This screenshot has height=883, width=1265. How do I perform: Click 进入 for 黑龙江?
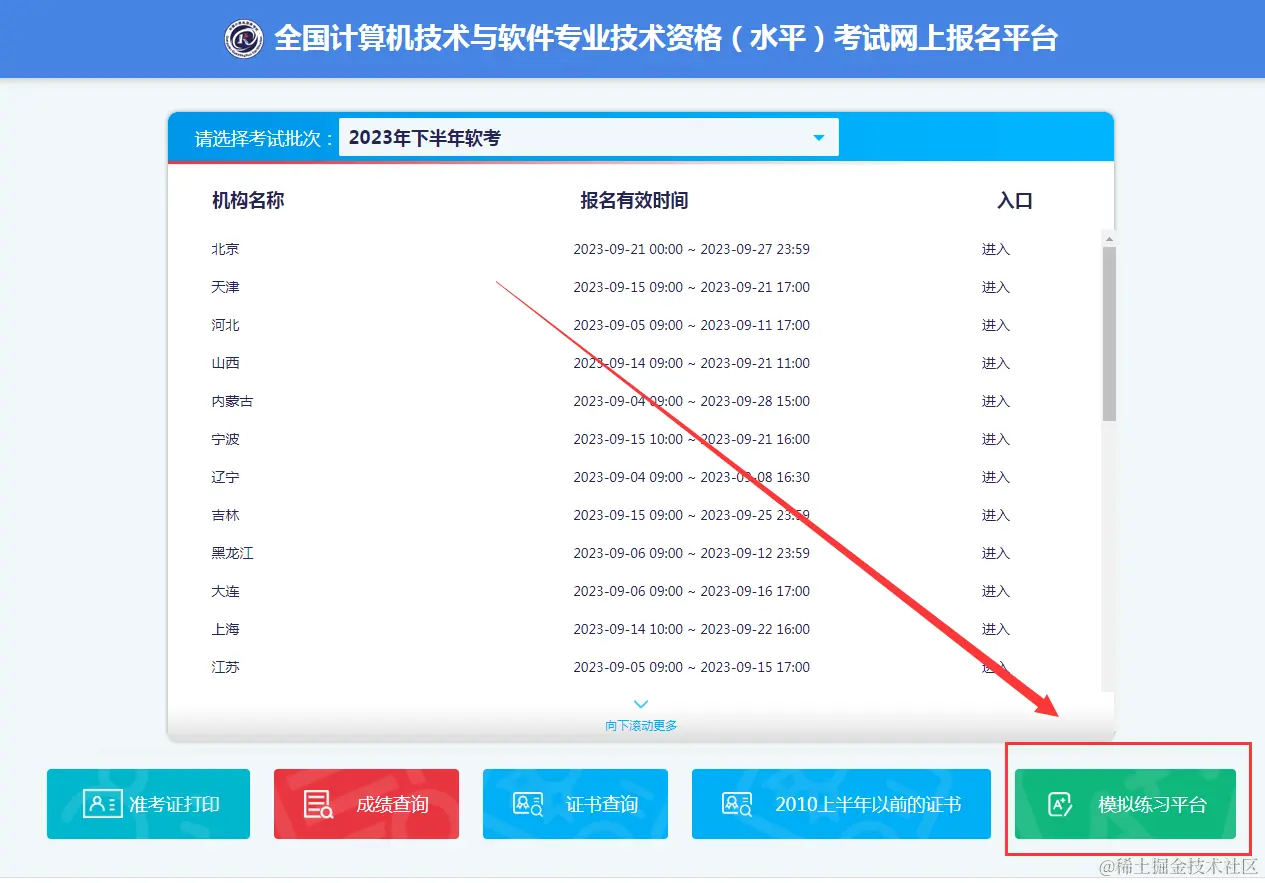coord(996,553)
